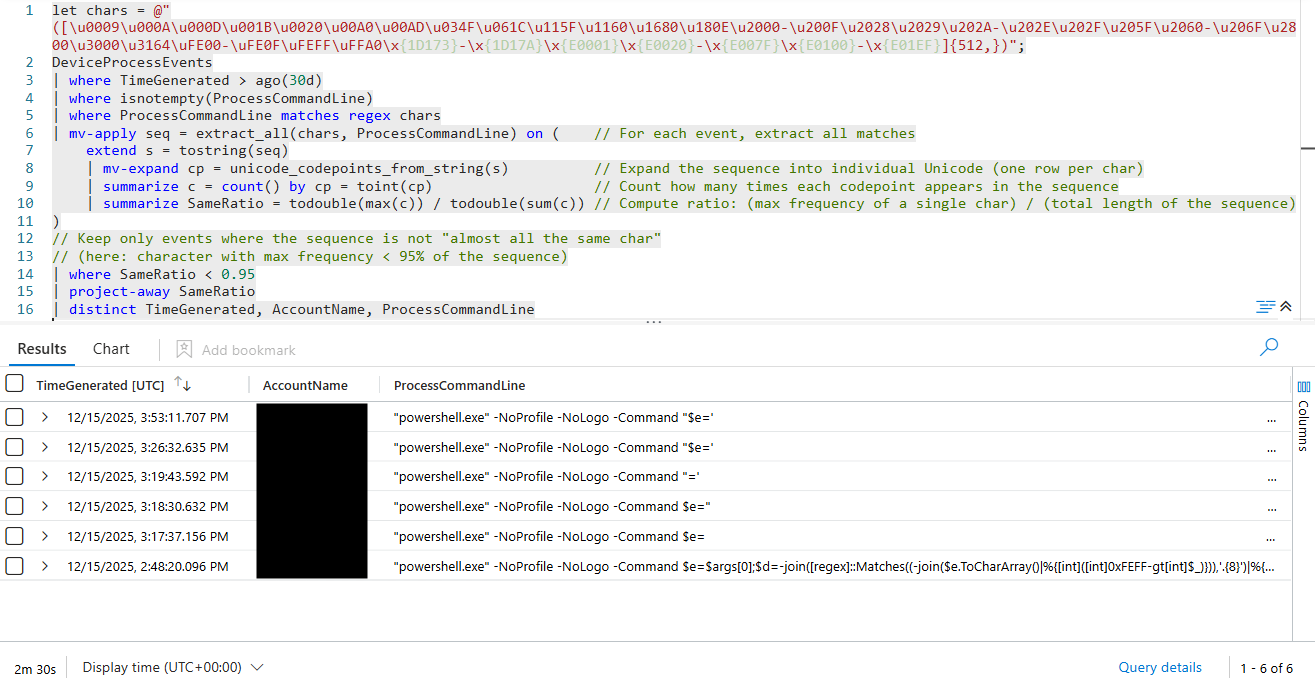Open the Columns panel icon
Viewport: 1315px width, 682px height.
pos(1303,387)
